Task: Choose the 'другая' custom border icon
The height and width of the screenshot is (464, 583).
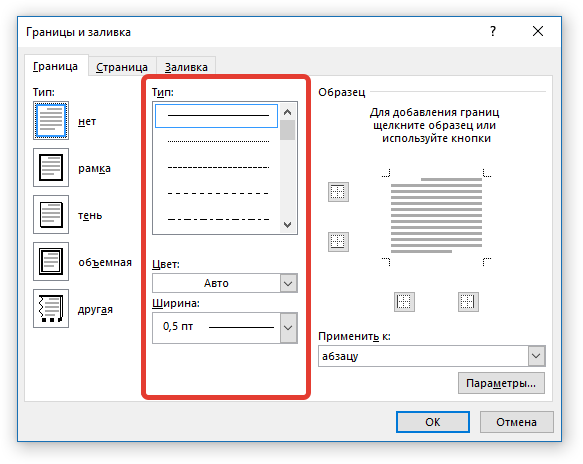Action: point(51,309)
